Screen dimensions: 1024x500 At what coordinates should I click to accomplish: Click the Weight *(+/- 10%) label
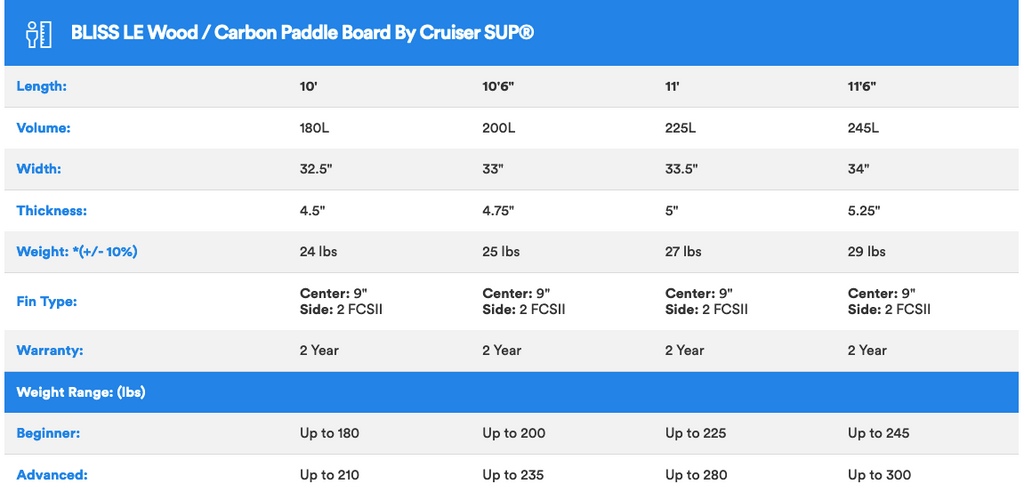tap(77, 252)
